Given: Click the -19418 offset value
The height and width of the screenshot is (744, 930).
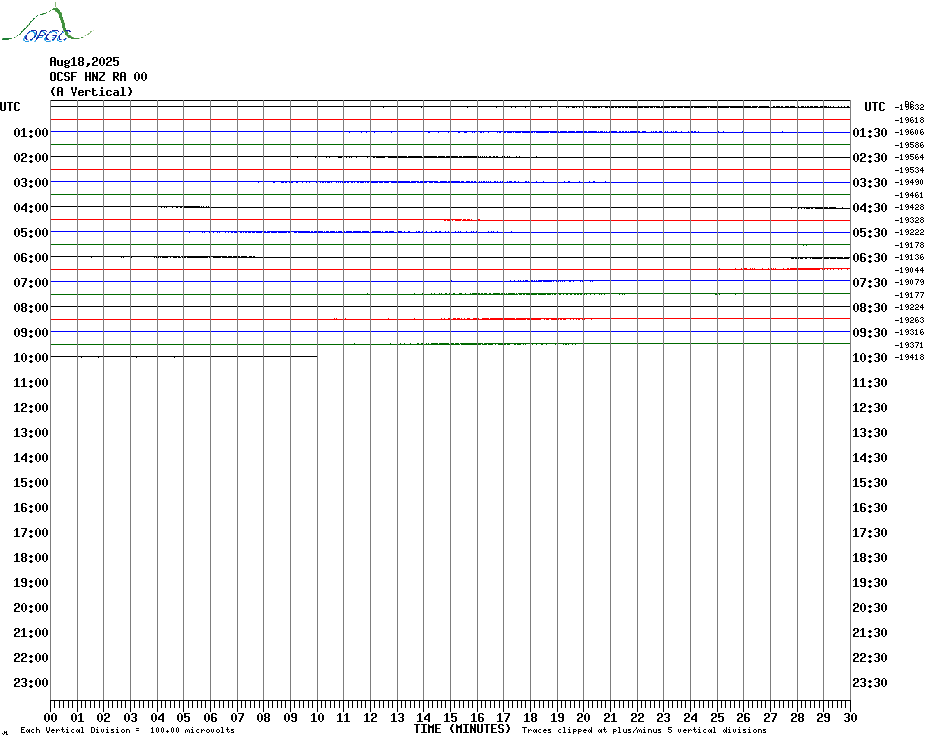Looking at the screenshot, I should click(909, 357).
